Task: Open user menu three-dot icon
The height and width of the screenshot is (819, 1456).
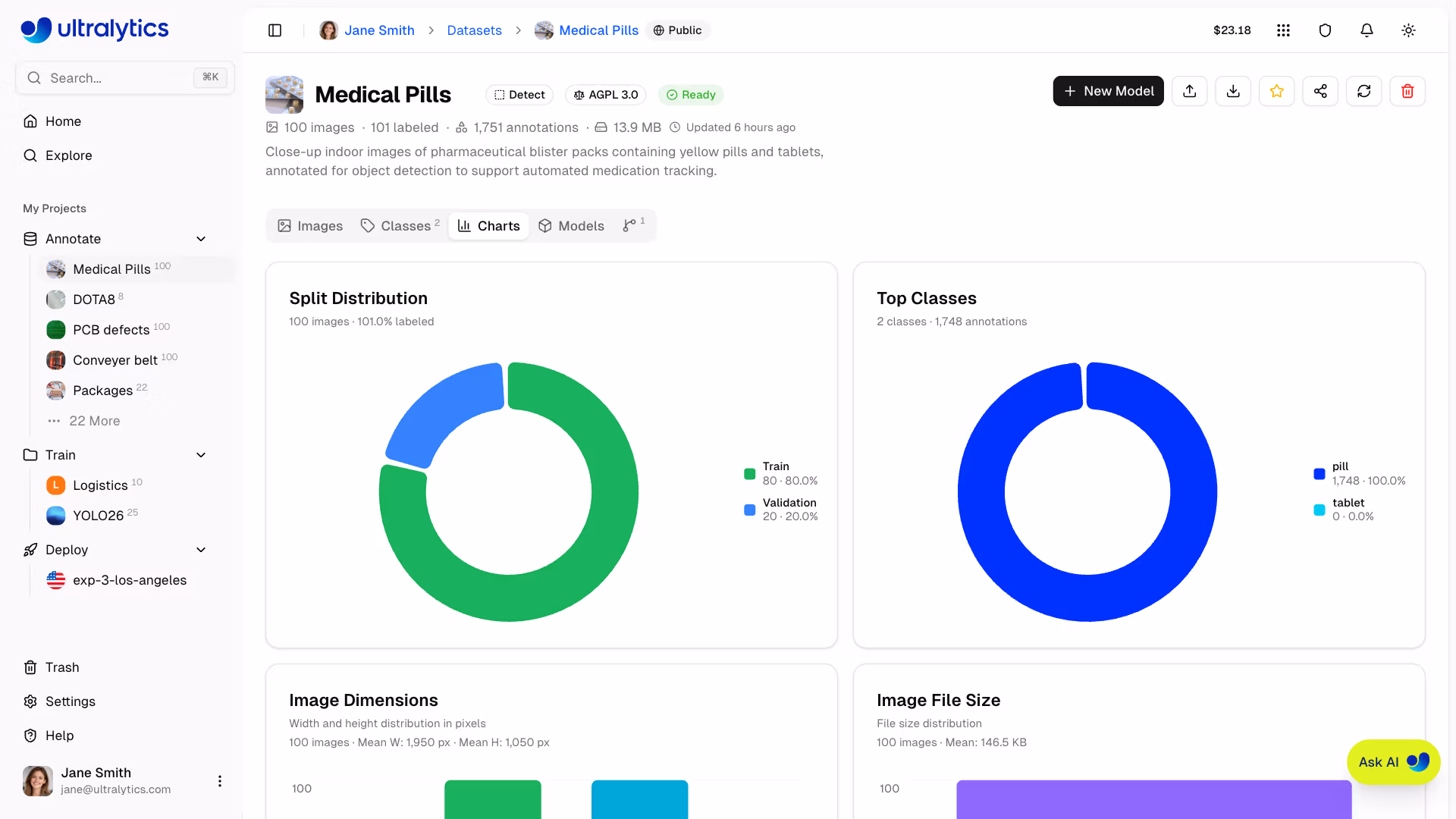Action: 220,781
